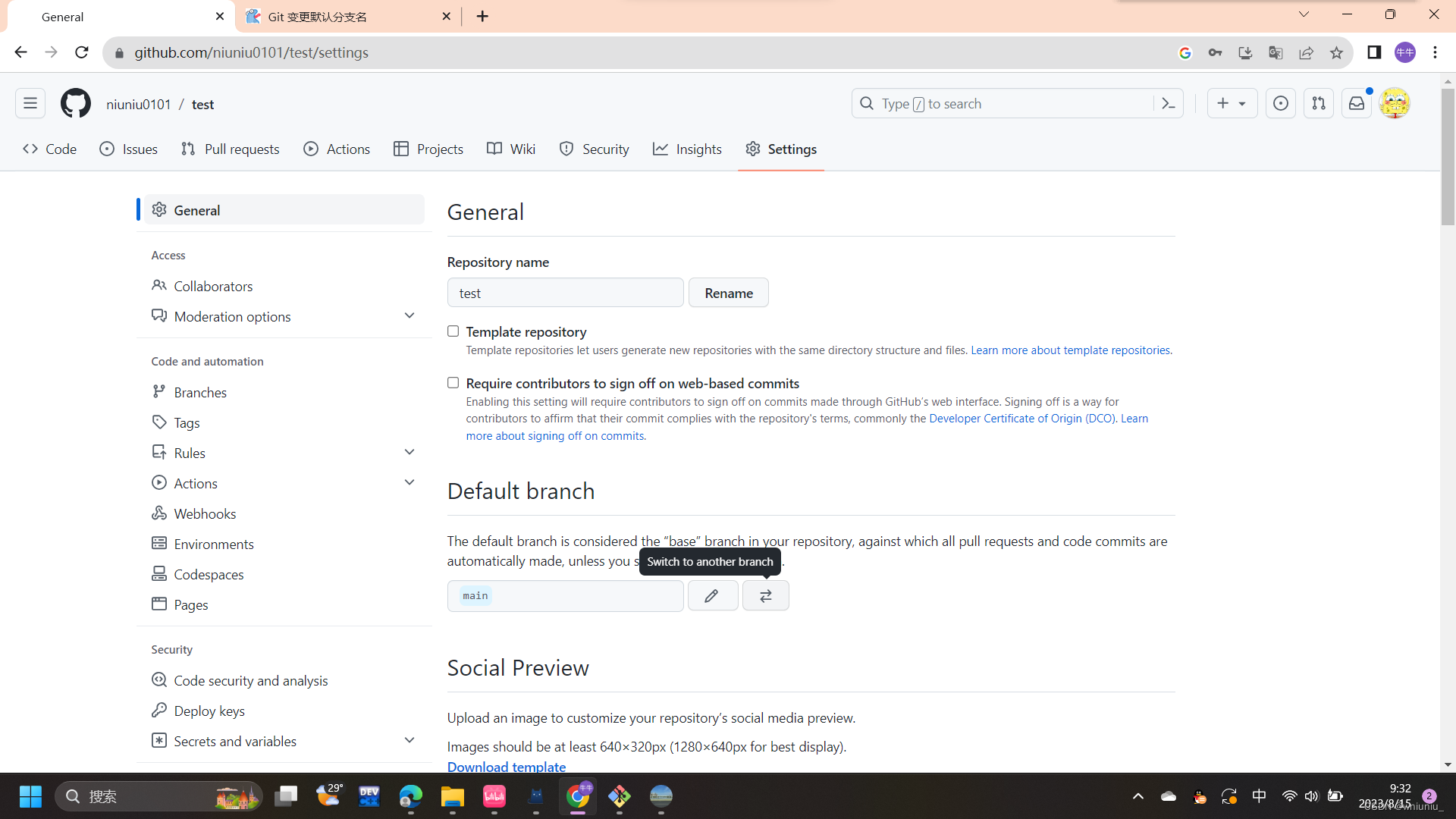This screenshot has height=819, width=1456.
Task: Select the Code tab
Action: (x=51, y=149)
